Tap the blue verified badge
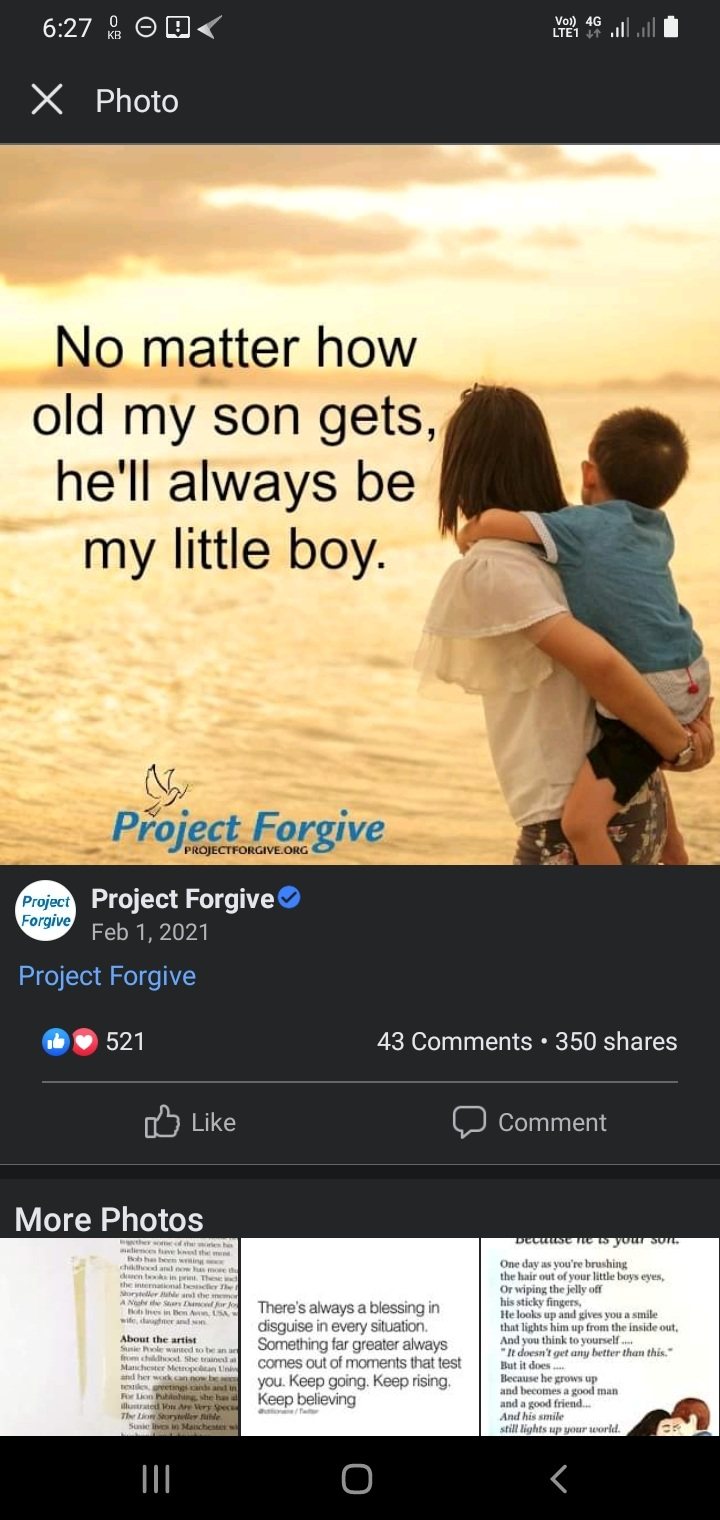The height and width of the screenshot is (1520, 720). point(290,898)
